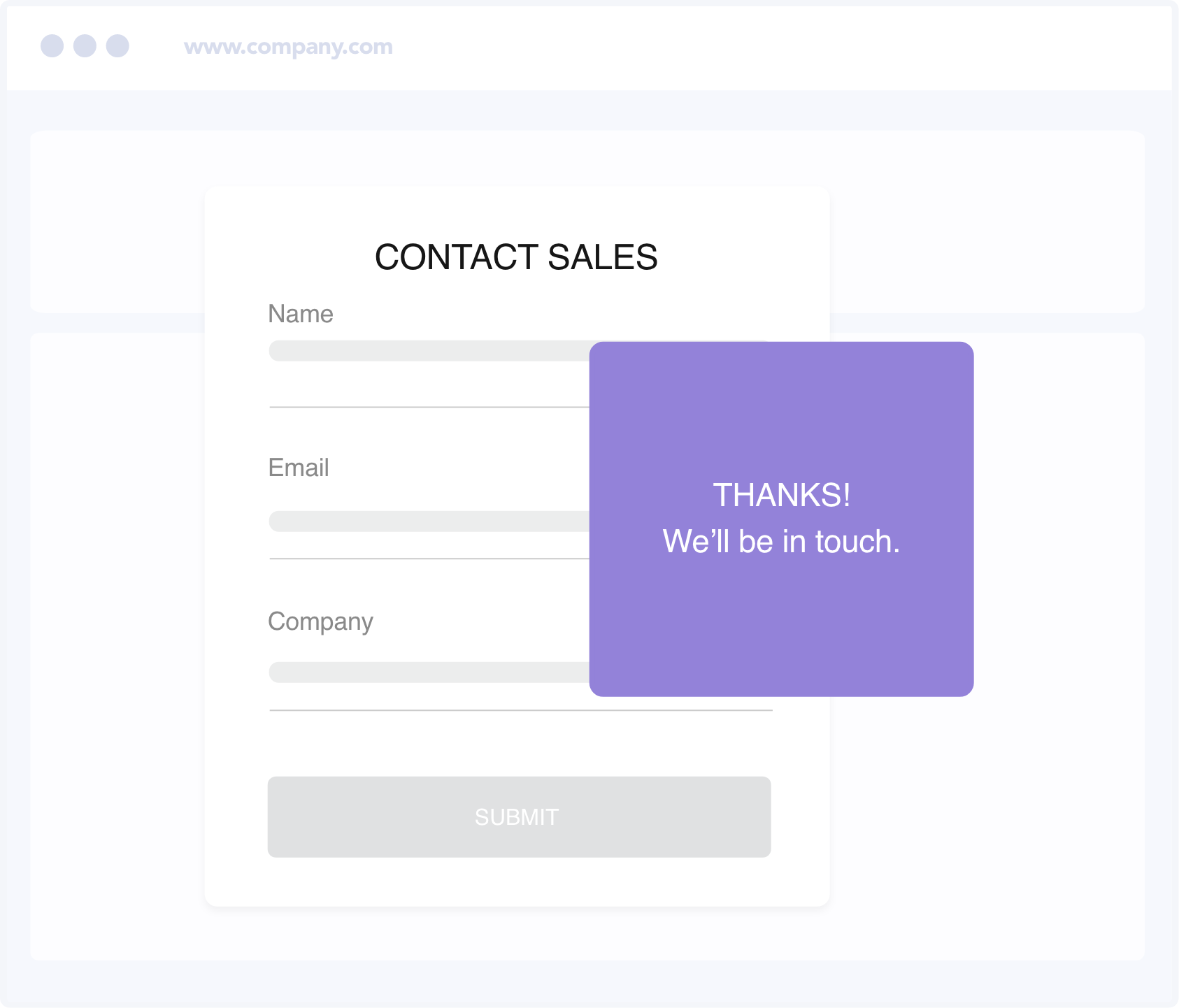This screenshot has width=1179, height=1008.
Task: Click the Company field label
Action: [320, 621]
